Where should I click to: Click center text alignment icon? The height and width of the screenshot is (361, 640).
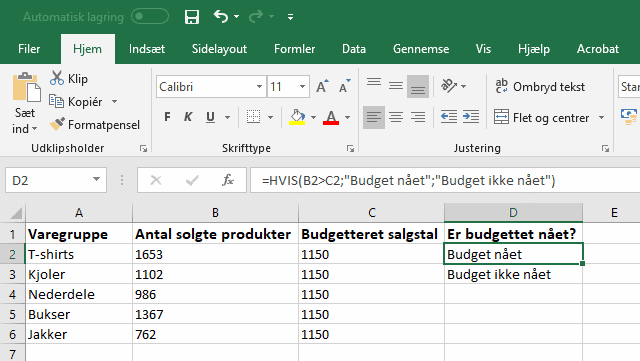(396, 118)
